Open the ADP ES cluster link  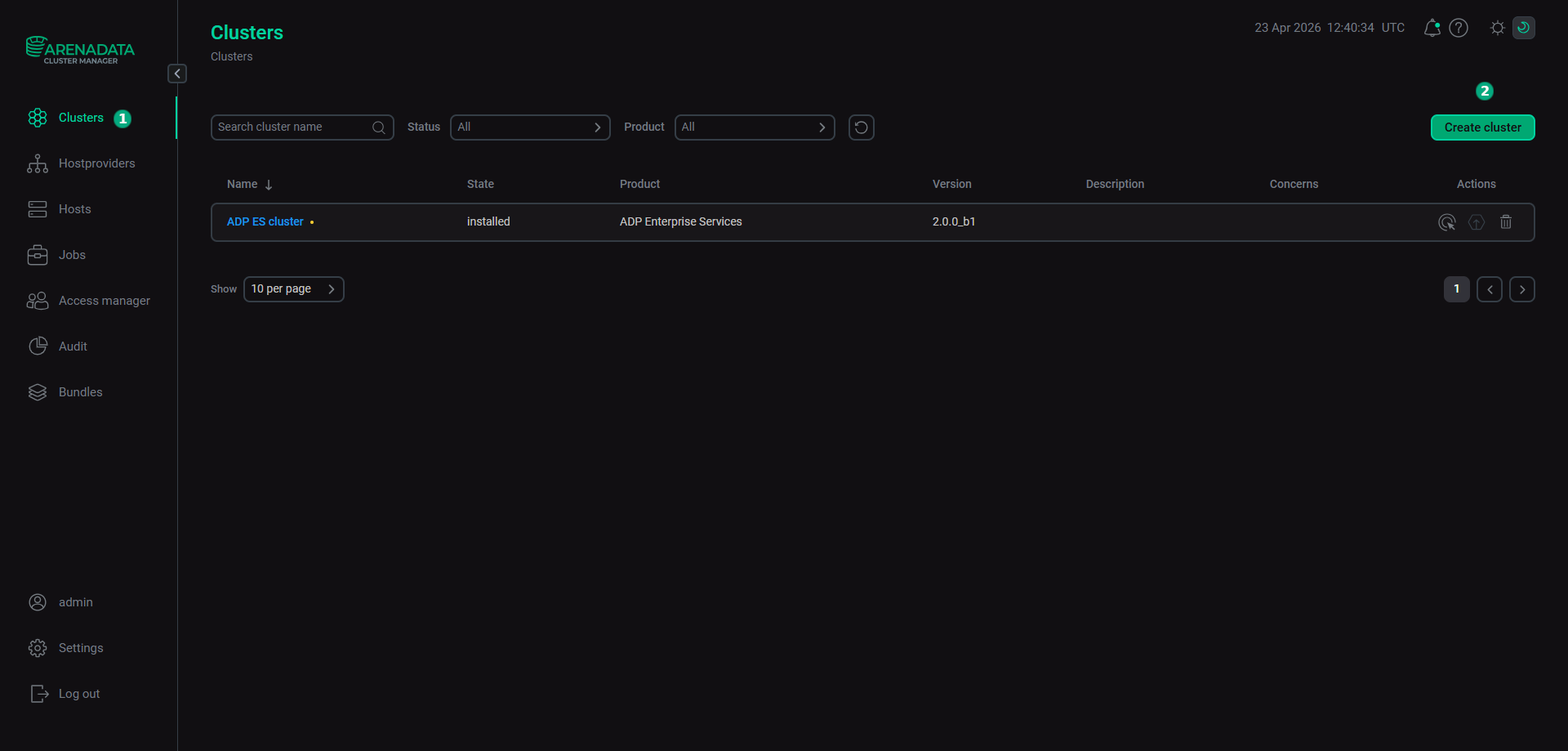pyautogui.click(x=265, y=221)
